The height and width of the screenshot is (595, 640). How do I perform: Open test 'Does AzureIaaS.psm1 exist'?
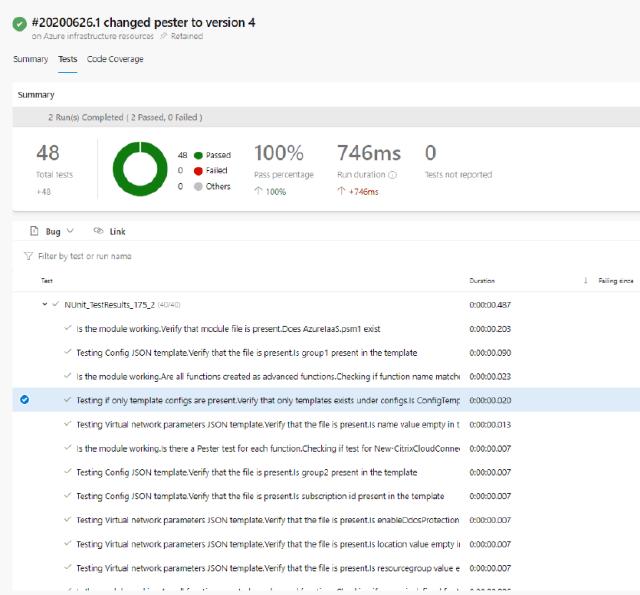click(228, 328)
